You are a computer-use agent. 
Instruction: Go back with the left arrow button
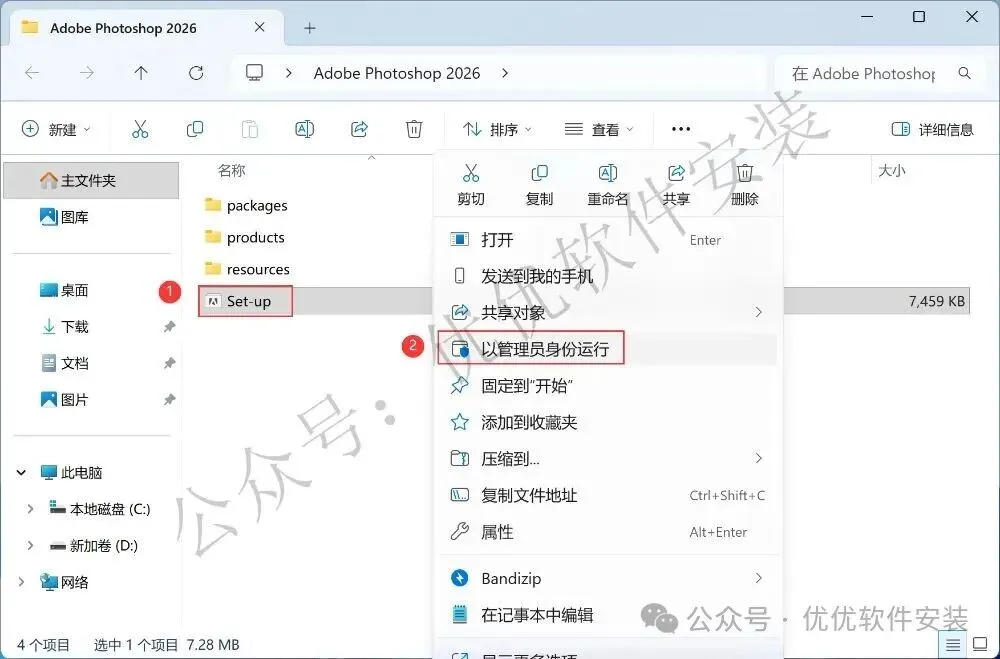(x=32, y=73)
